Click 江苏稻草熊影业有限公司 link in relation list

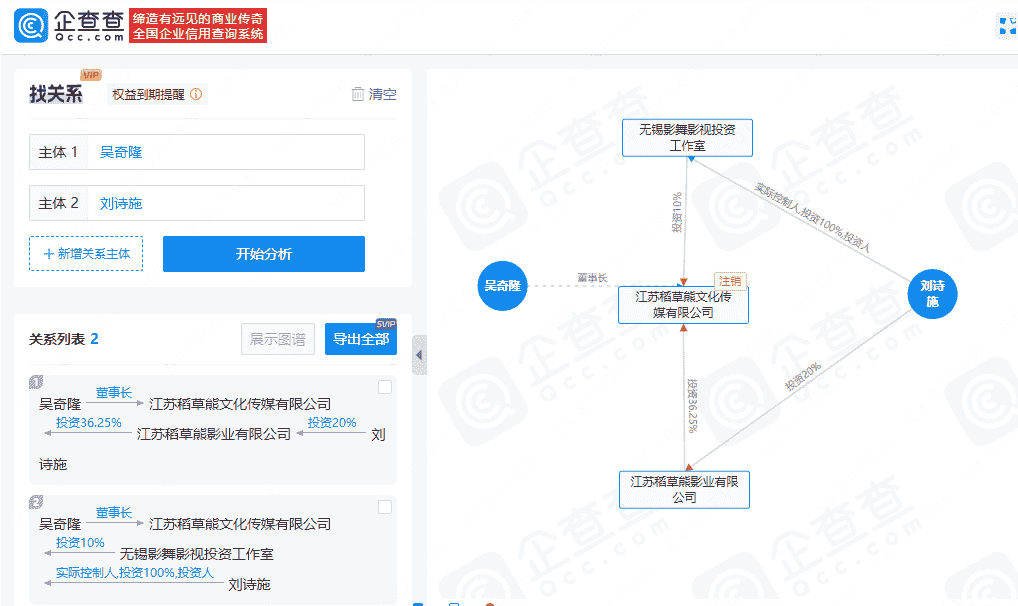pyautogui.click(x=212, y=433)
